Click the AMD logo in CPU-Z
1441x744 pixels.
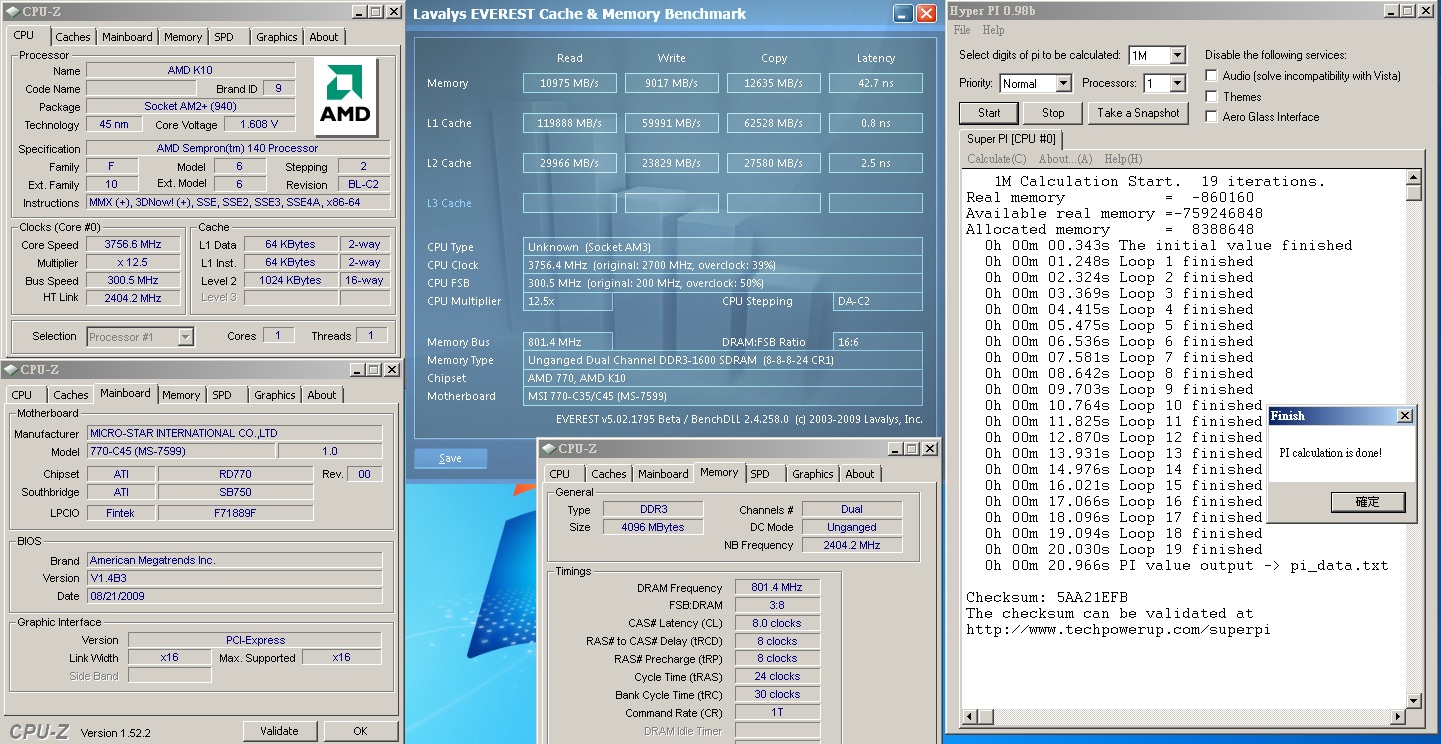pyautogui.click(x=345, y=96)
